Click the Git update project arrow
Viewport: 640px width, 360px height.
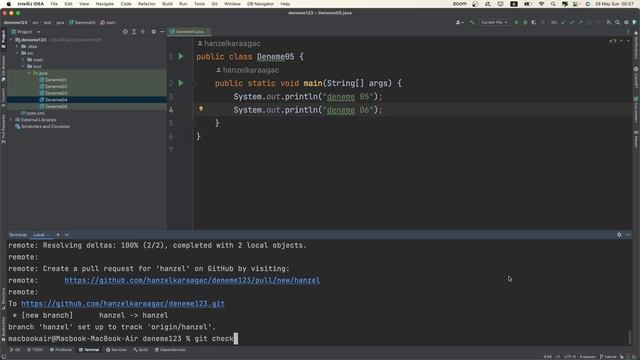(x=563, y=22)
